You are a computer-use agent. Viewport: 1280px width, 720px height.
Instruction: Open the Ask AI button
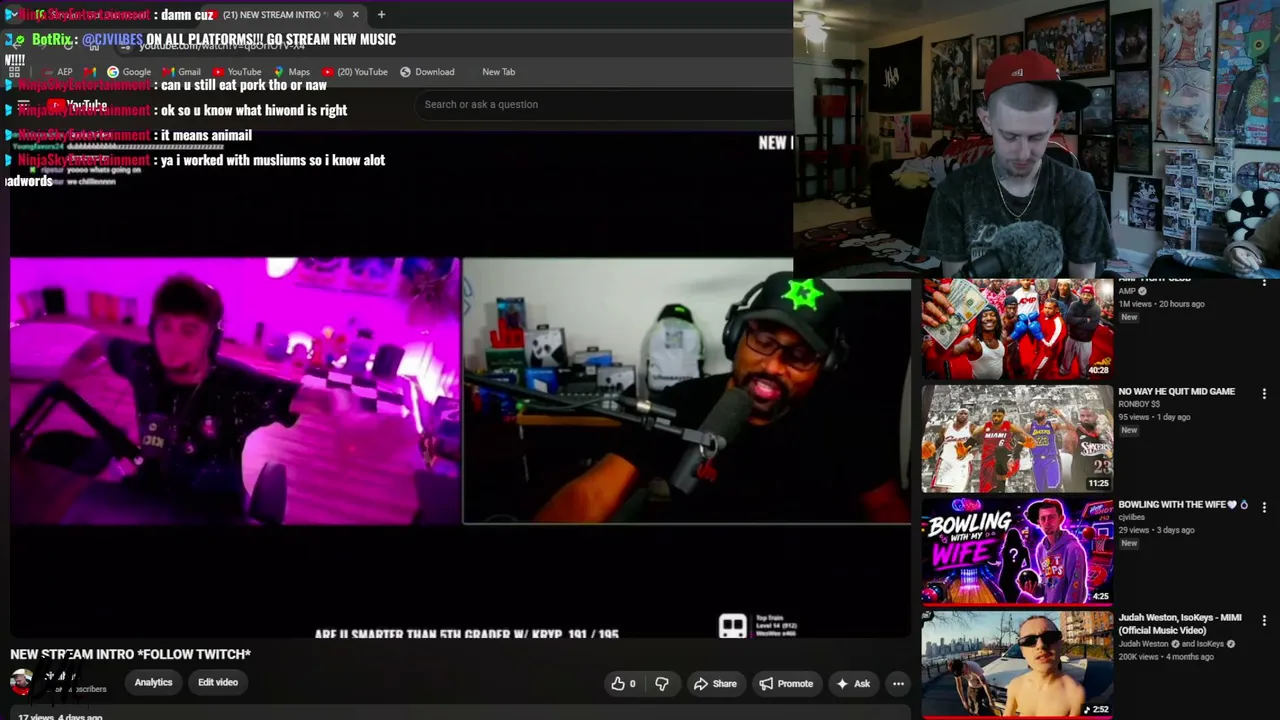(853, 684)
